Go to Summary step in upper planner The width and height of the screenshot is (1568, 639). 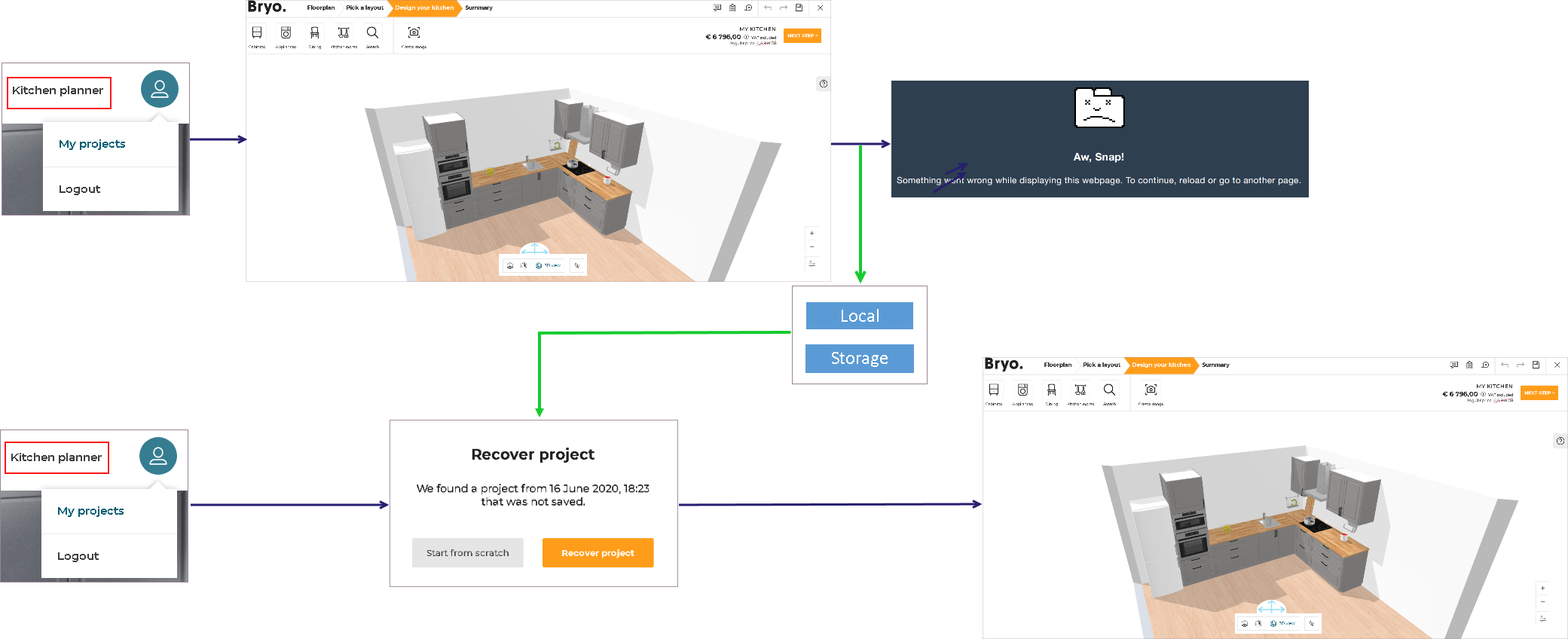[478, 8]
